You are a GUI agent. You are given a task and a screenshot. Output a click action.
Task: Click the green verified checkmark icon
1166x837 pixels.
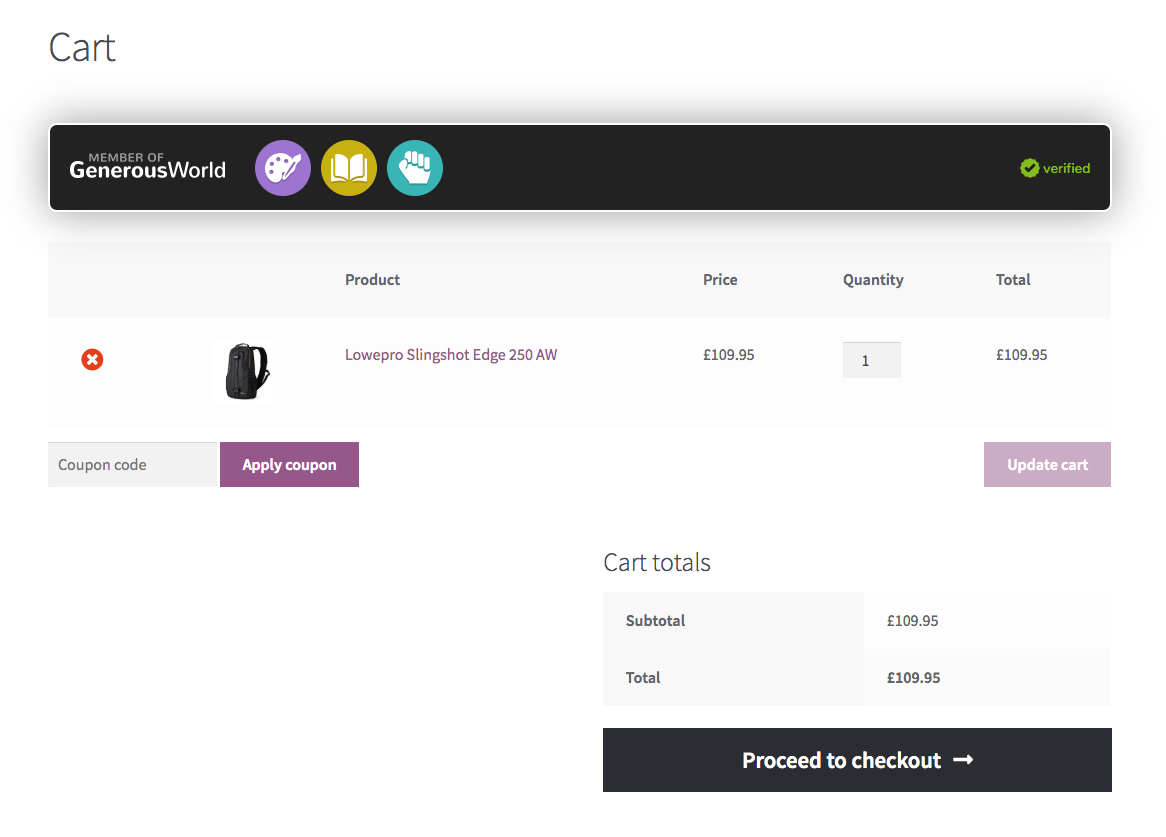[1029, 168]
